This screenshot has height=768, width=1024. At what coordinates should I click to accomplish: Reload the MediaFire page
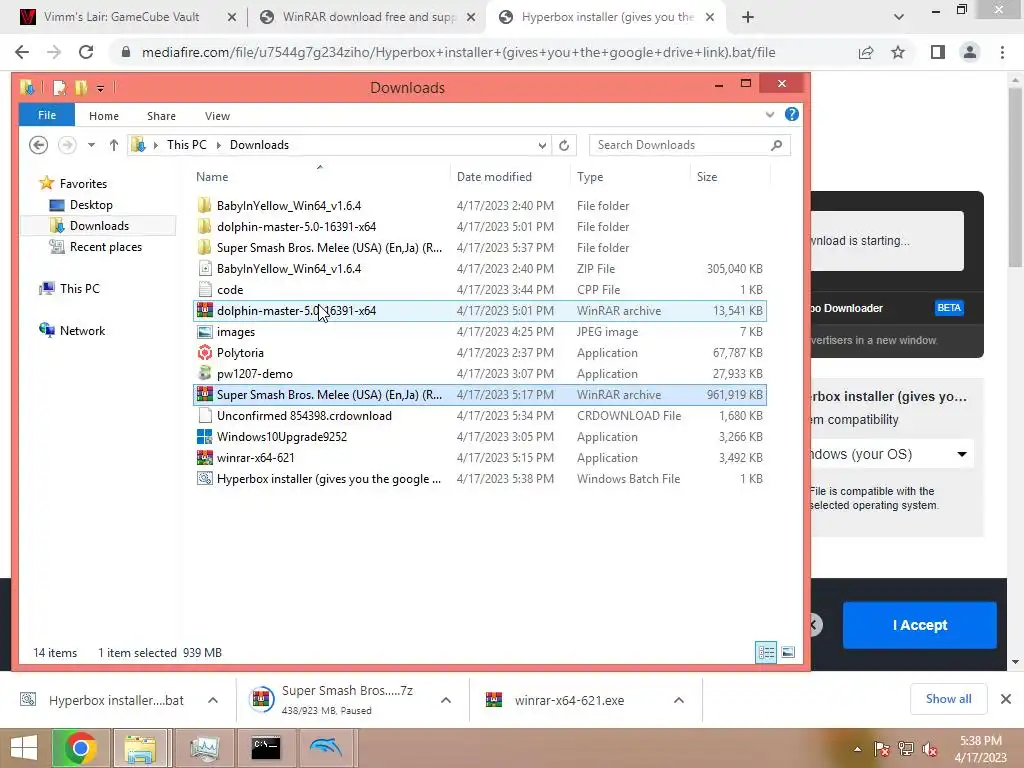click(x=86, y=52)
